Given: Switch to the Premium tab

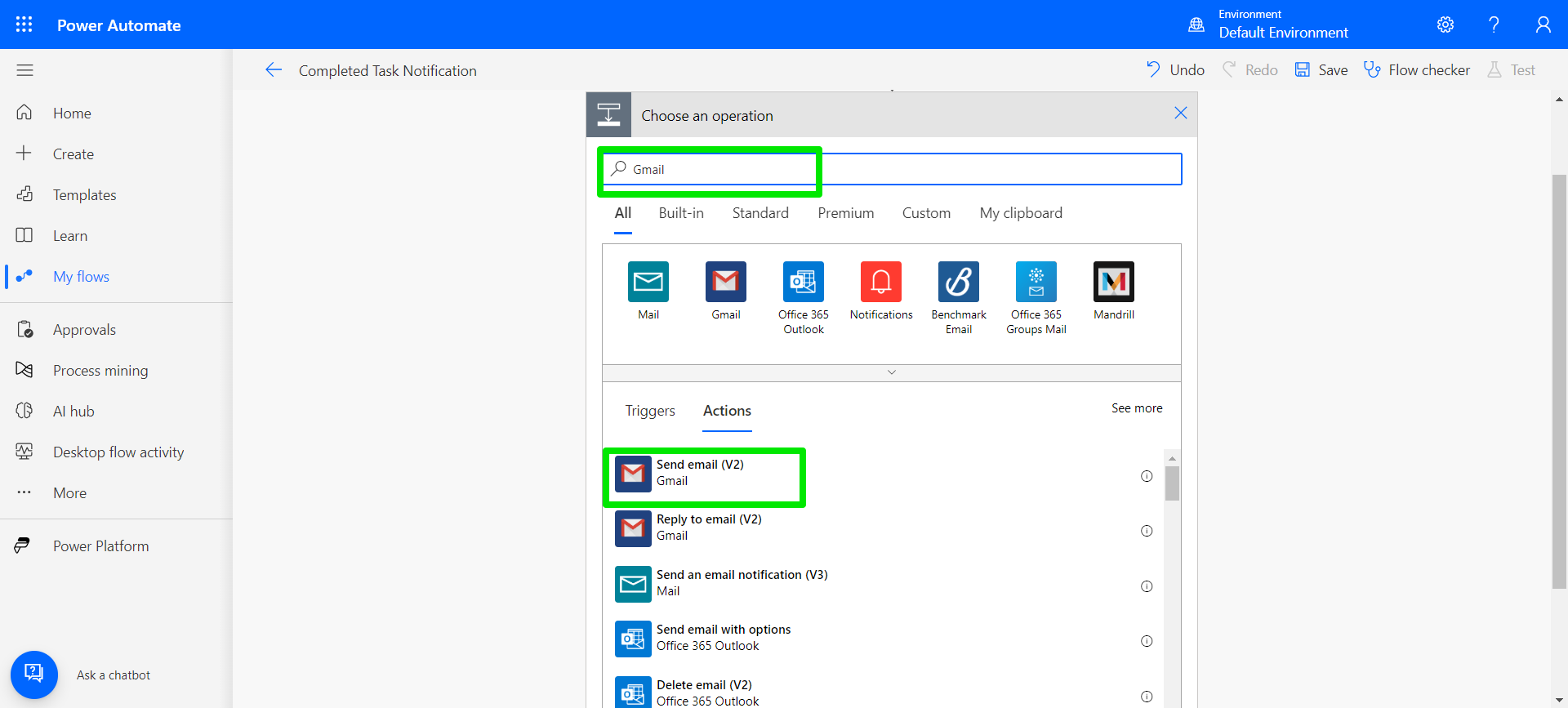Looking at the screenshot, I should pyautogui.click(x=846, y=213).
